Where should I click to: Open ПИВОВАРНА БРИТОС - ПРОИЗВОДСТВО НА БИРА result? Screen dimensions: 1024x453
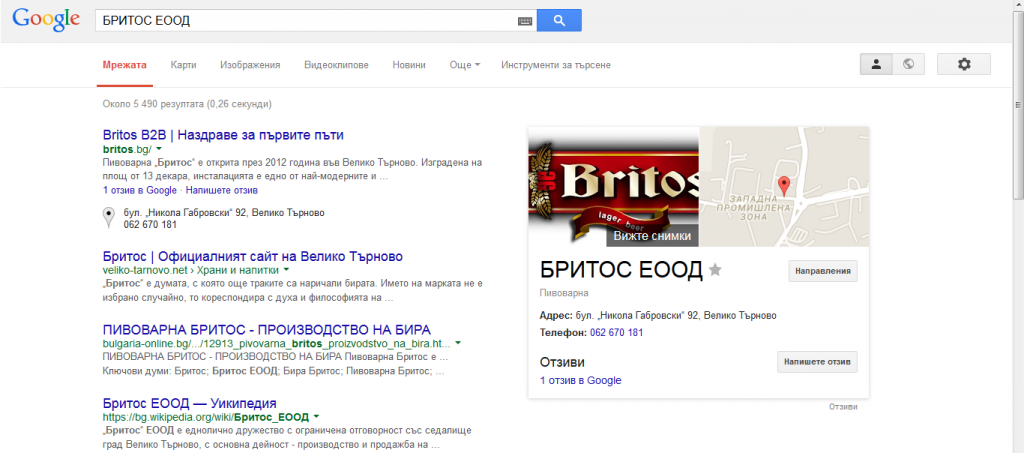(267, 329)
